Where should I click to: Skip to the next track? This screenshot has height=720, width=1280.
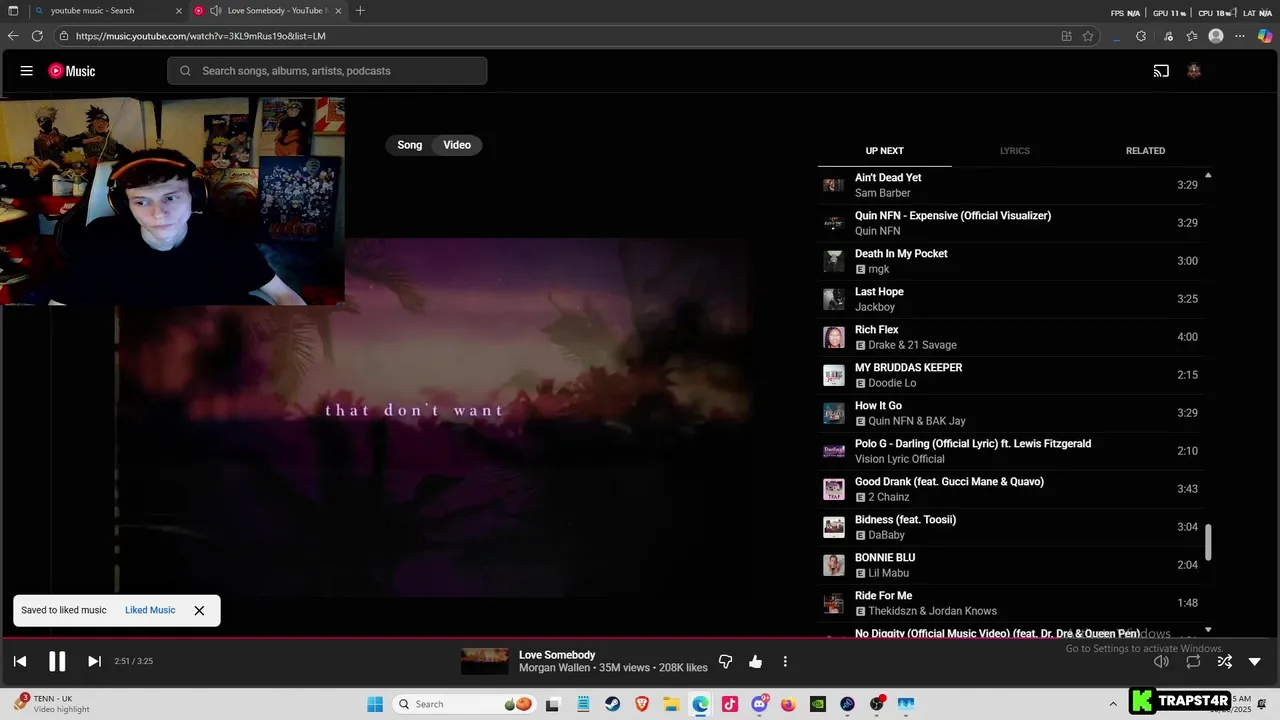tap(94, 661)
